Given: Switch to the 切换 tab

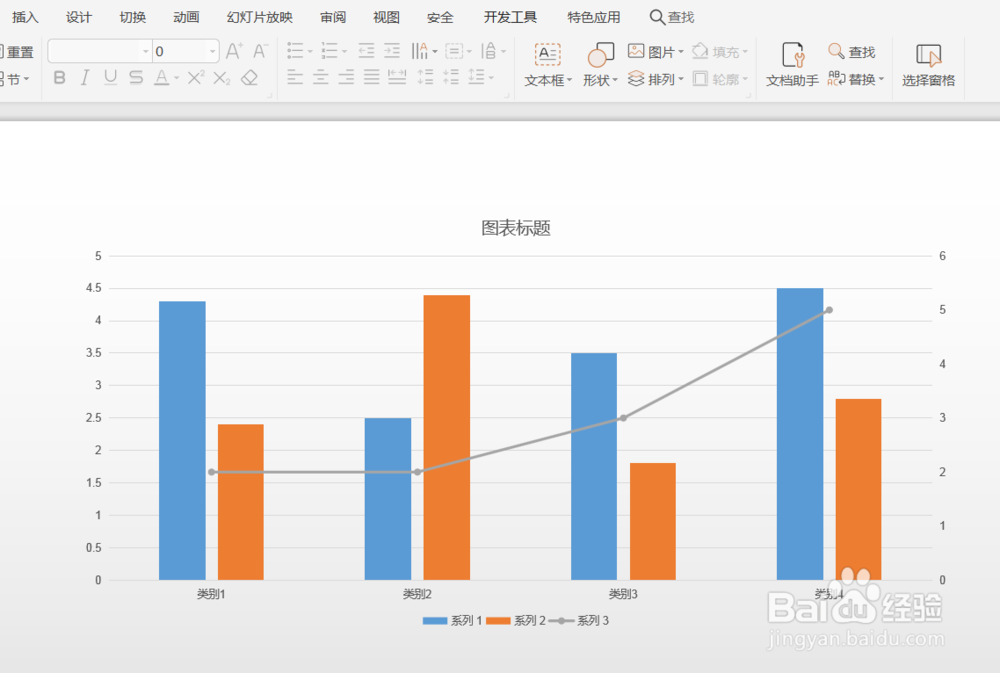Looking at the screenshot, I should tap(133, 17).
